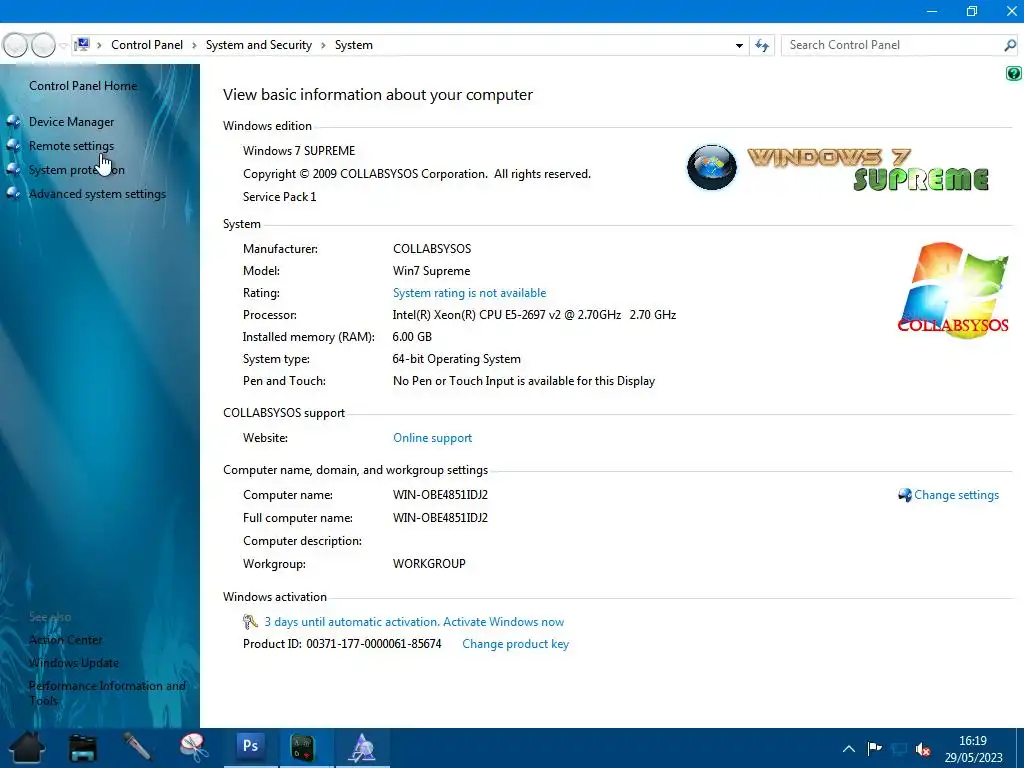1024x768 pixels.
Task: Click the shield icon beside Advanced system settings
Action: pyautogui.click(x=14, y=194)
